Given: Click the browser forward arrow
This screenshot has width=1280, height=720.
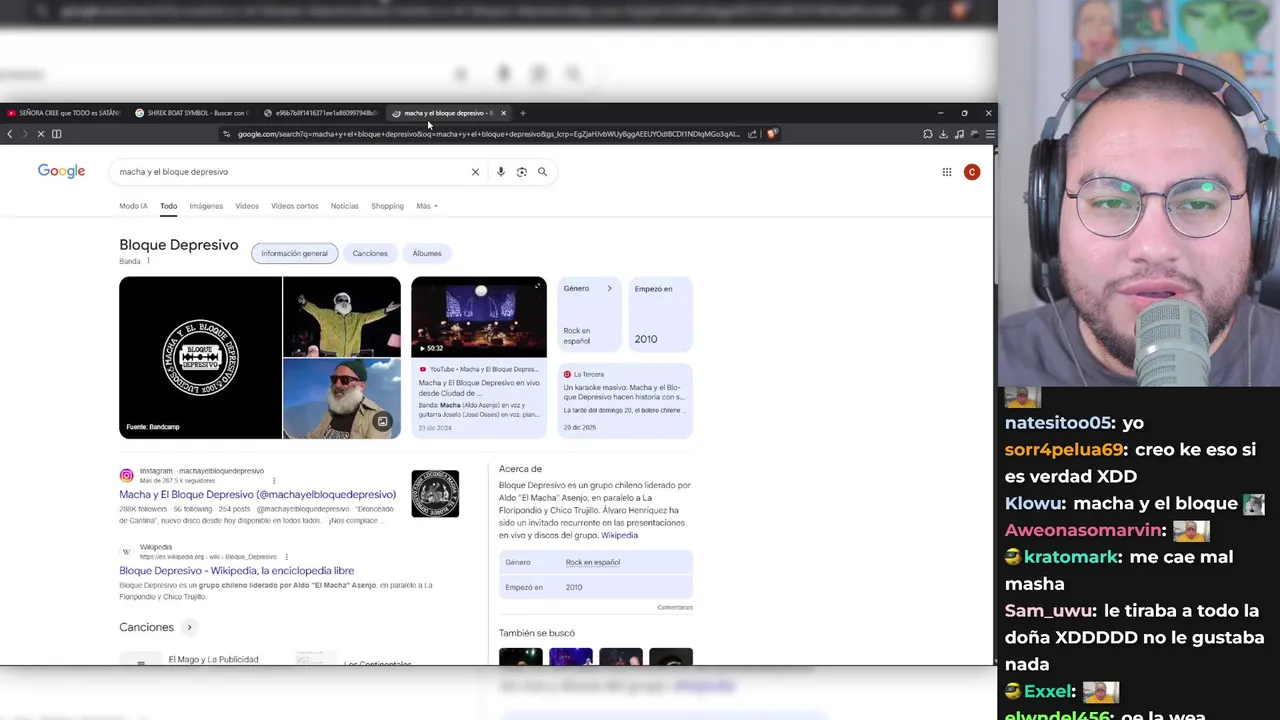Looking at the screenshot, I should 25,134.
